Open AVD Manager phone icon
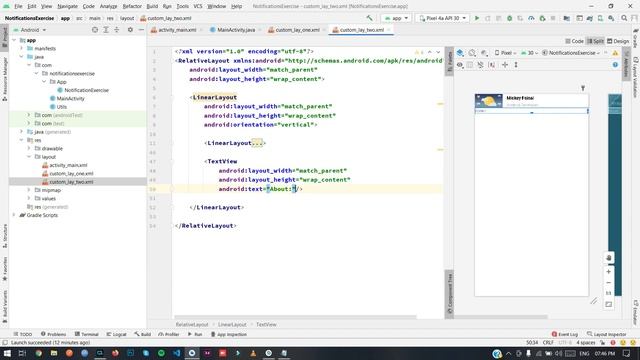 [600, 18]
